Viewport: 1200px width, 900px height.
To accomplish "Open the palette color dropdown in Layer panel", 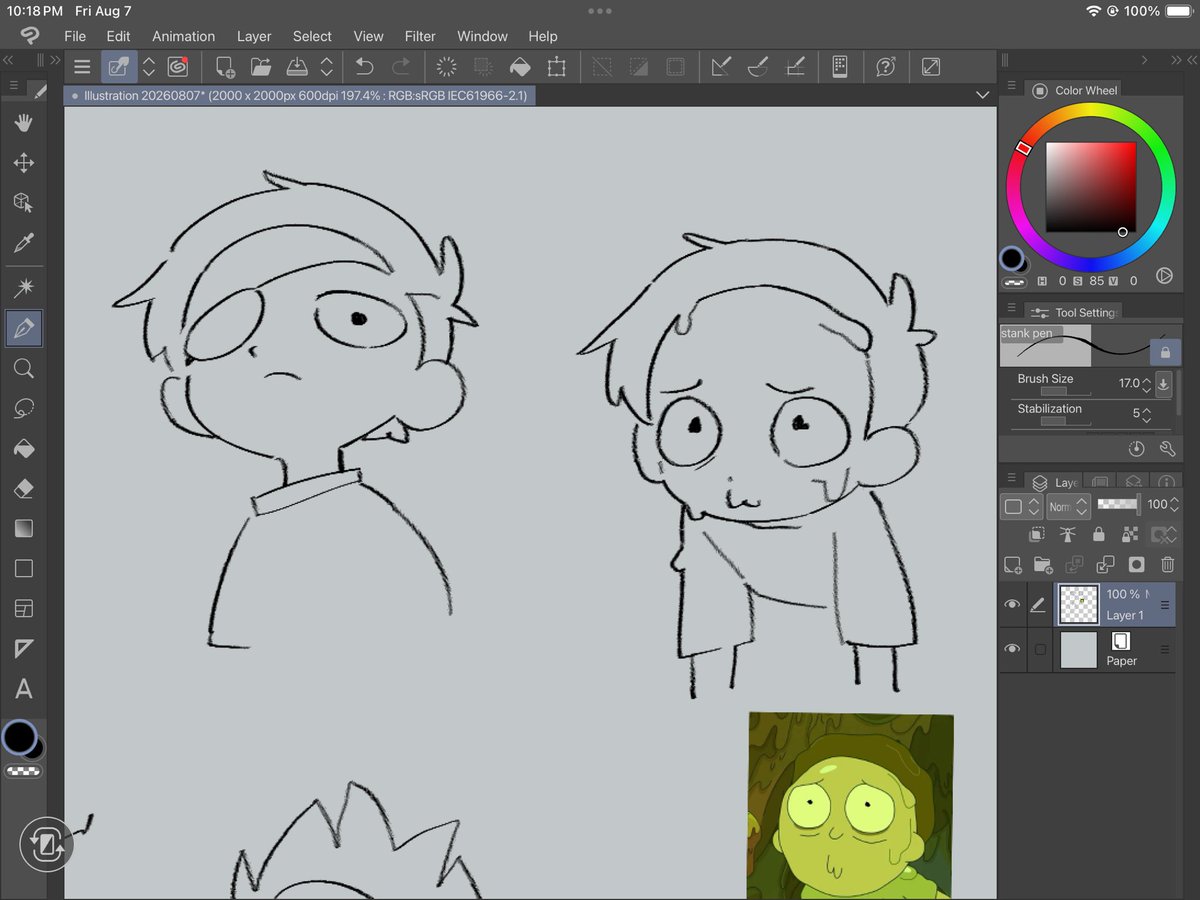I will click(1020, 506).
